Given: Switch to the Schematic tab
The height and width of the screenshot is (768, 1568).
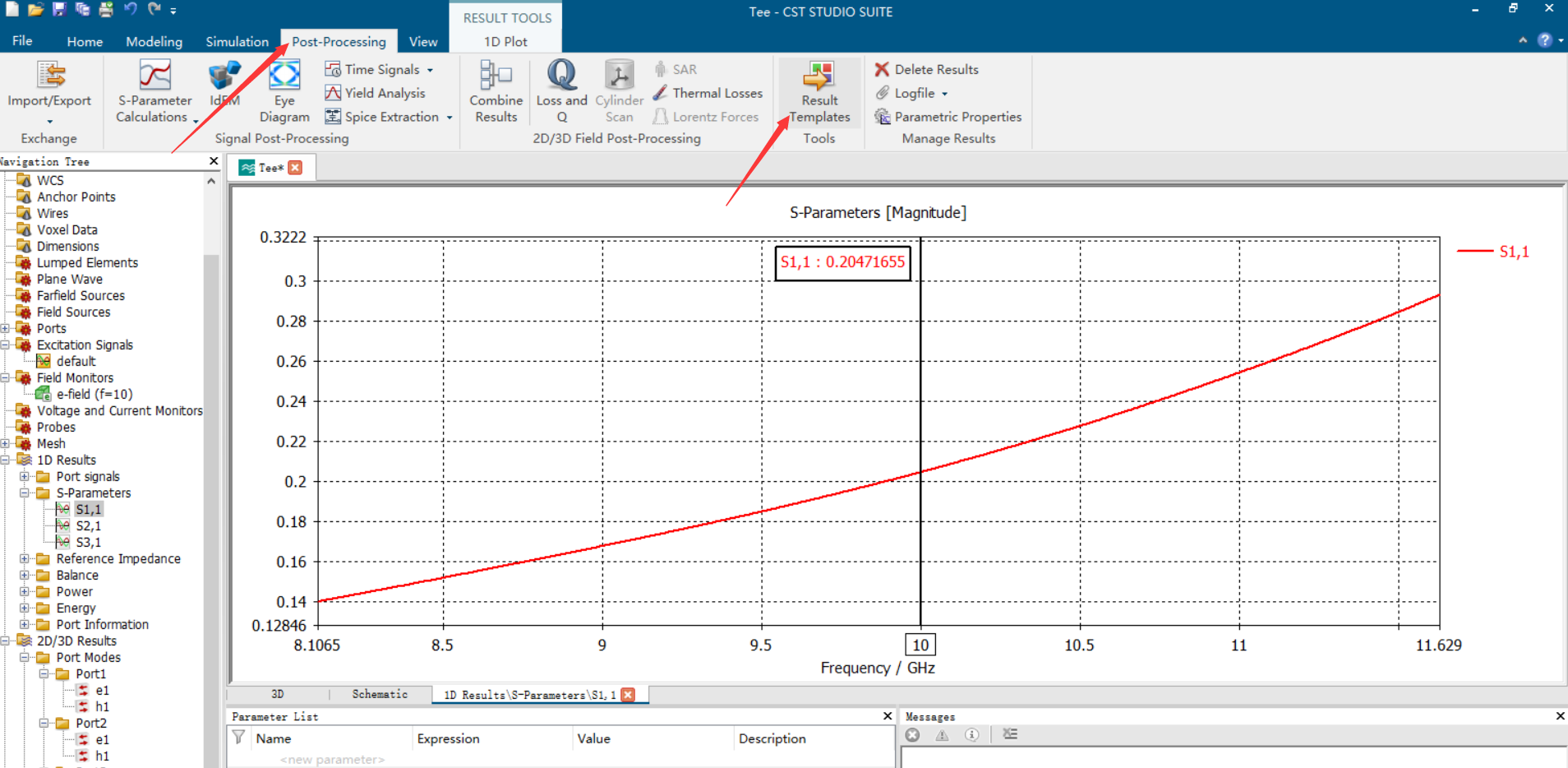Looking at the screenshot, I should [380, 695].
